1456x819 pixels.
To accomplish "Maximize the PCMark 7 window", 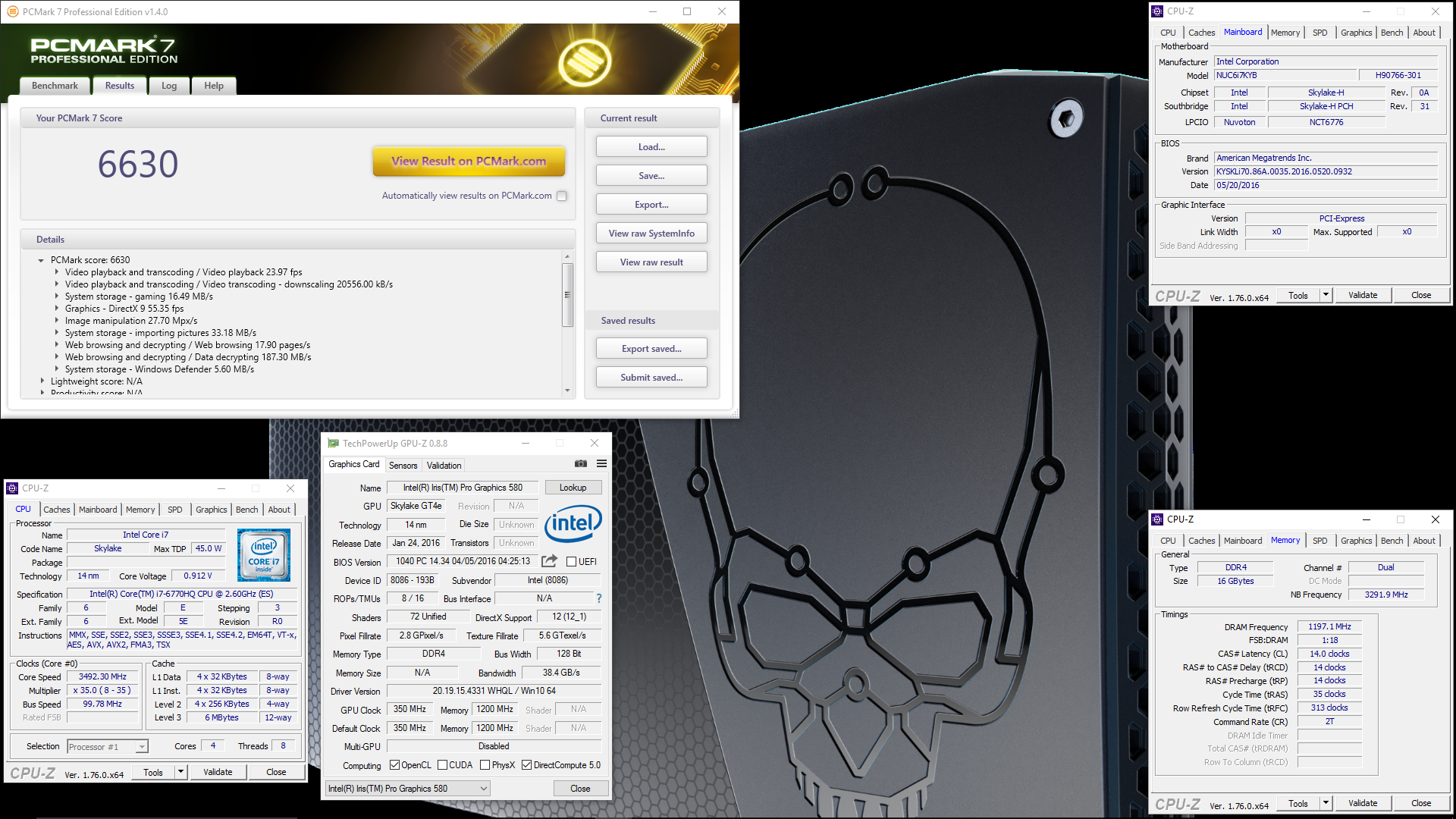I will 687,11.
